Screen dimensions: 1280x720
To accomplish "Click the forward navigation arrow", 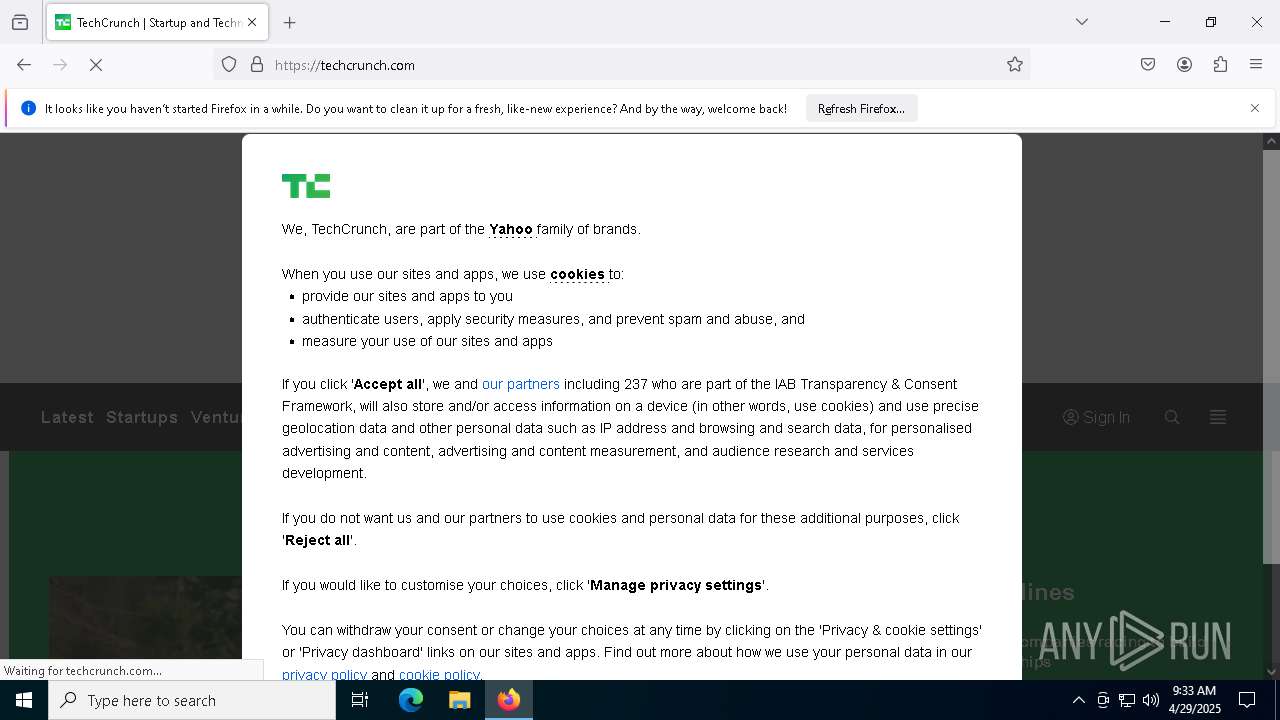I will [x=60, y=65].
